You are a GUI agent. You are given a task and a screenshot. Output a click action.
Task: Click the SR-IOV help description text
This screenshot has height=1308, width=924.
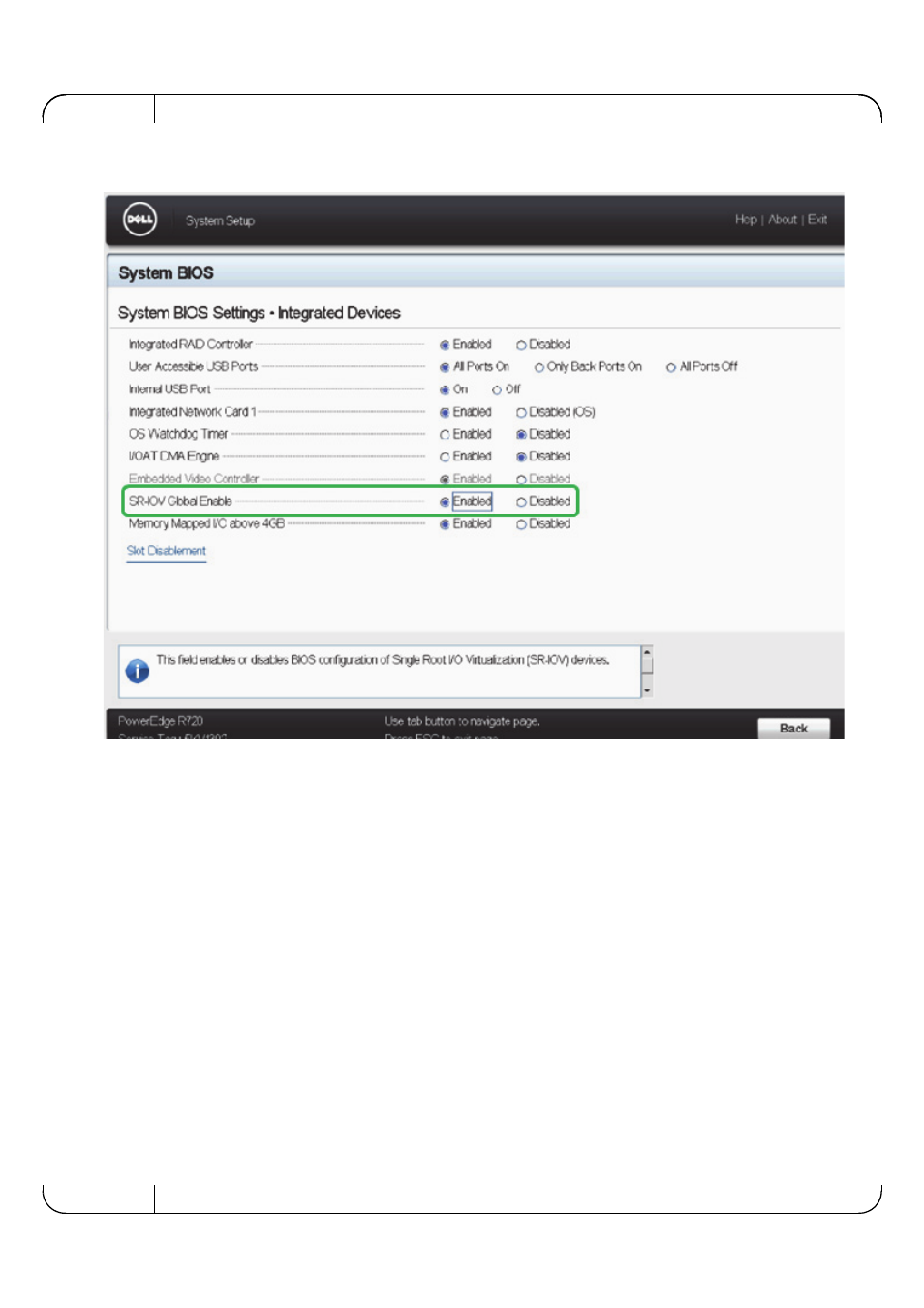(x=384, y=660)
